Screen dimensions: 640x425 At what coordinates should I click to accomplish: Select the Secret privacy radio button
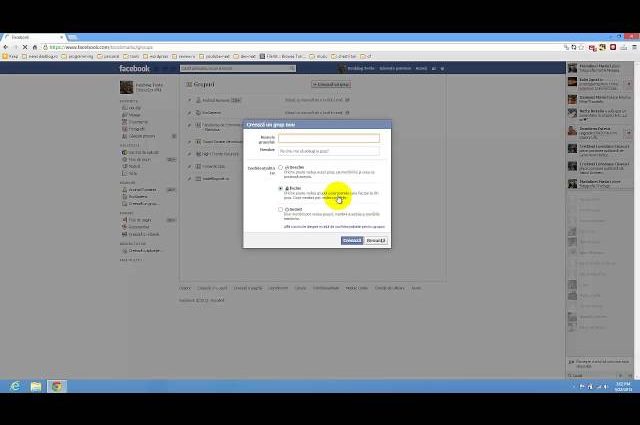280,209
